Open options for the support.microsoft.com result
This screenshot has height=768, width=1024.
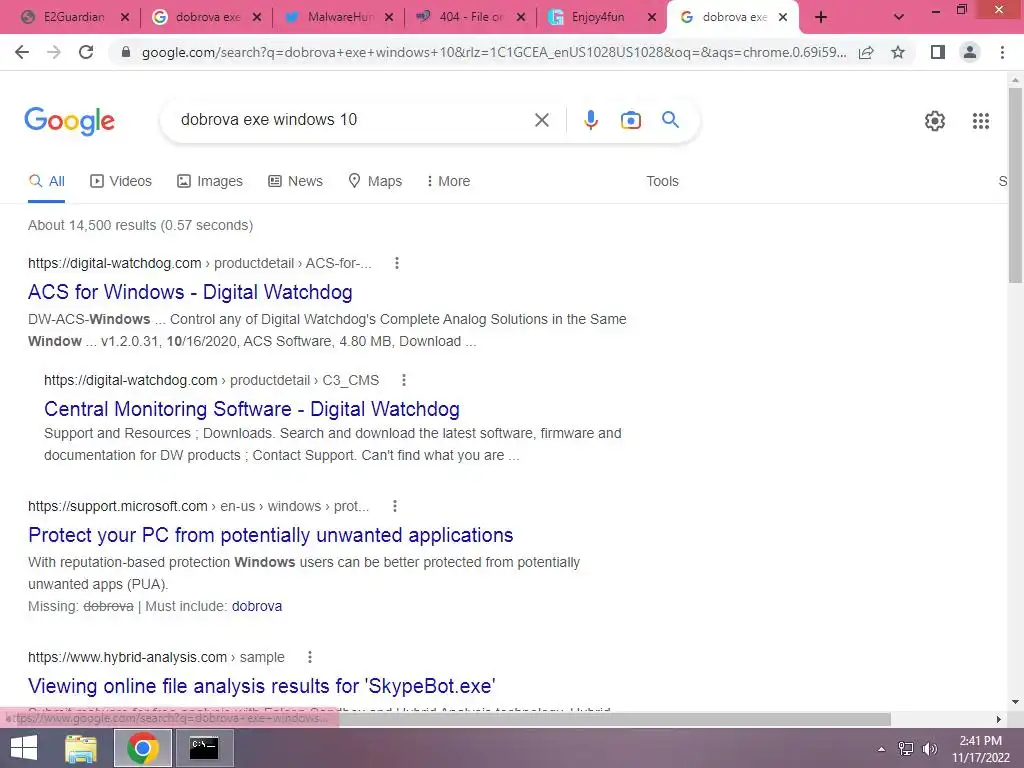(x=394, y=506)
